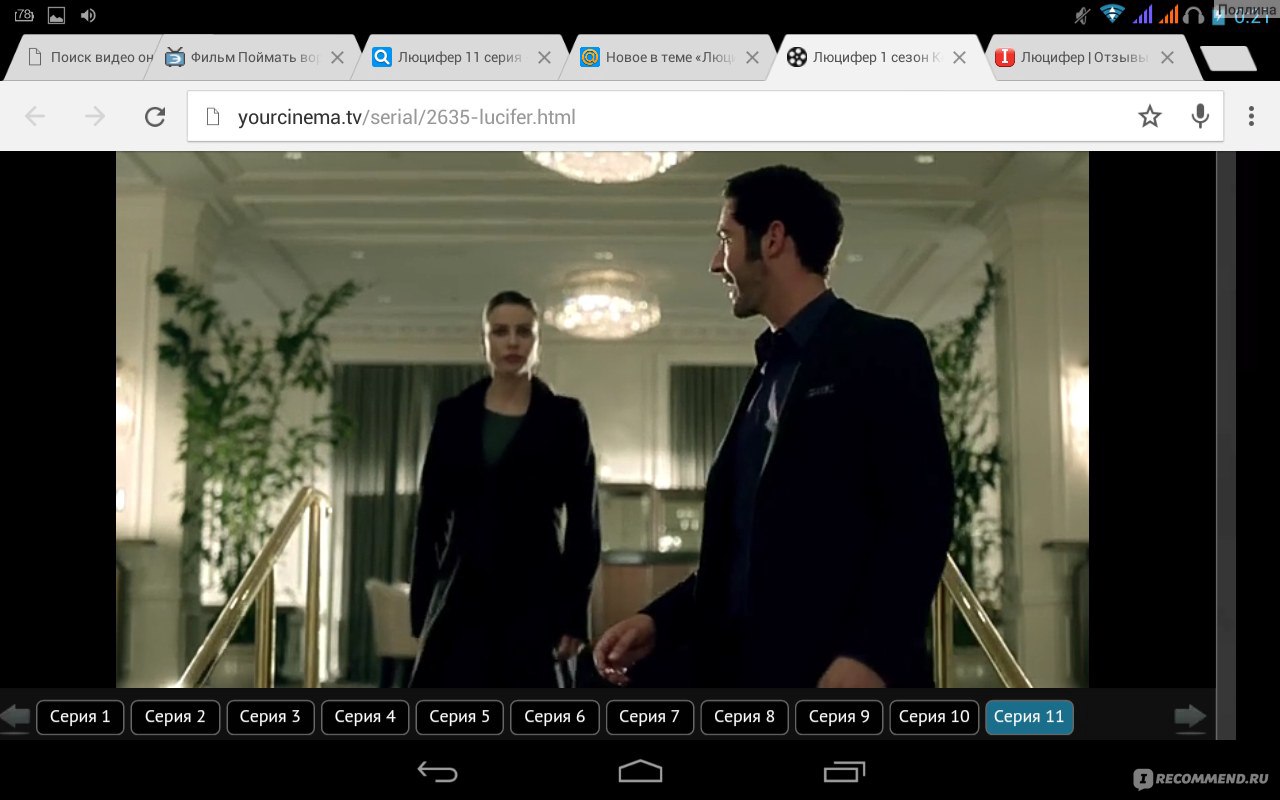Tap the video player frame
1280x800 pixels.
(602, 419)
